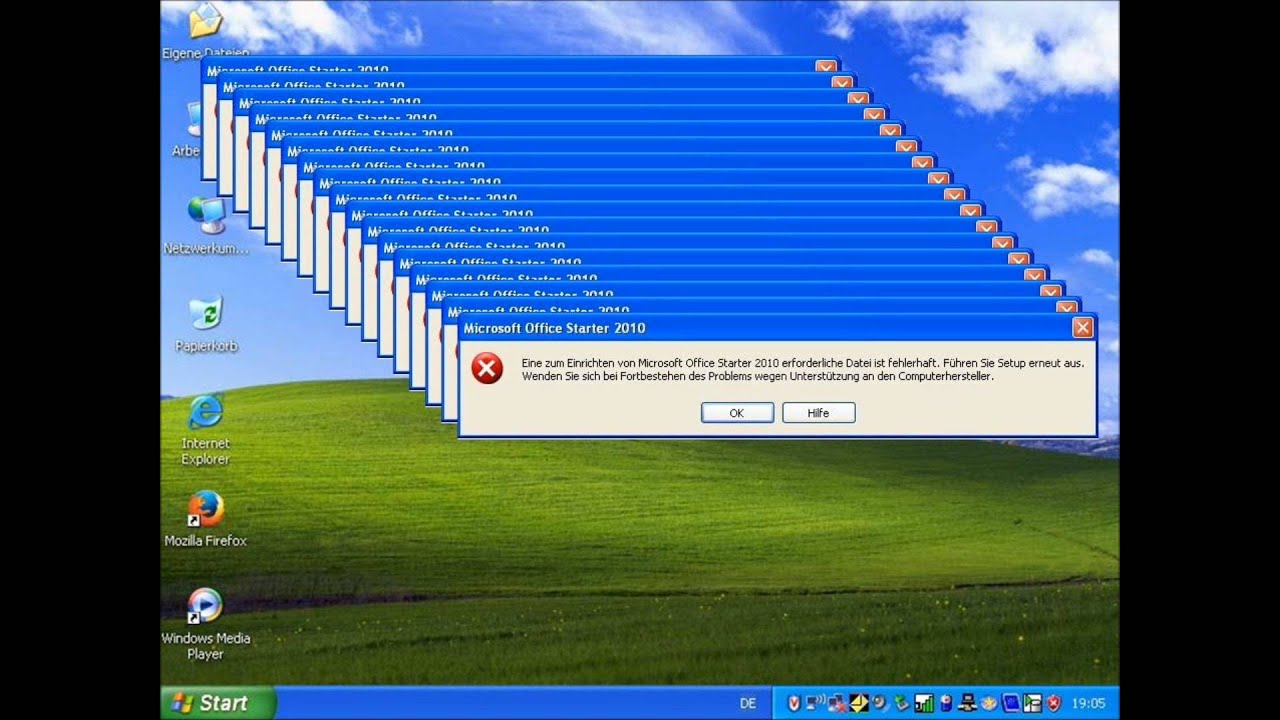Select the Eigene Dateien desktop icon
The image size is (1280, 720).
[205, 30]
